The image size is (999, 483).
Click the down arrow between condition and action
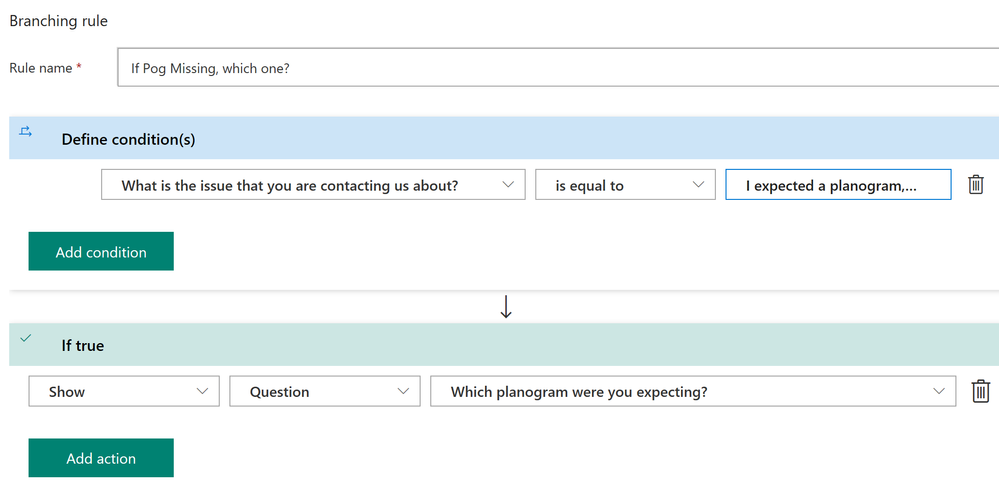506,308
